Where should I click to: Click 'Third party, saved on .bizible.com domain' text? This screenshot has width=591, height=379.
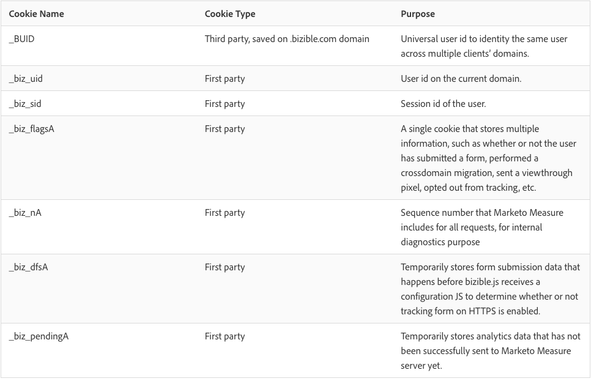287,39
